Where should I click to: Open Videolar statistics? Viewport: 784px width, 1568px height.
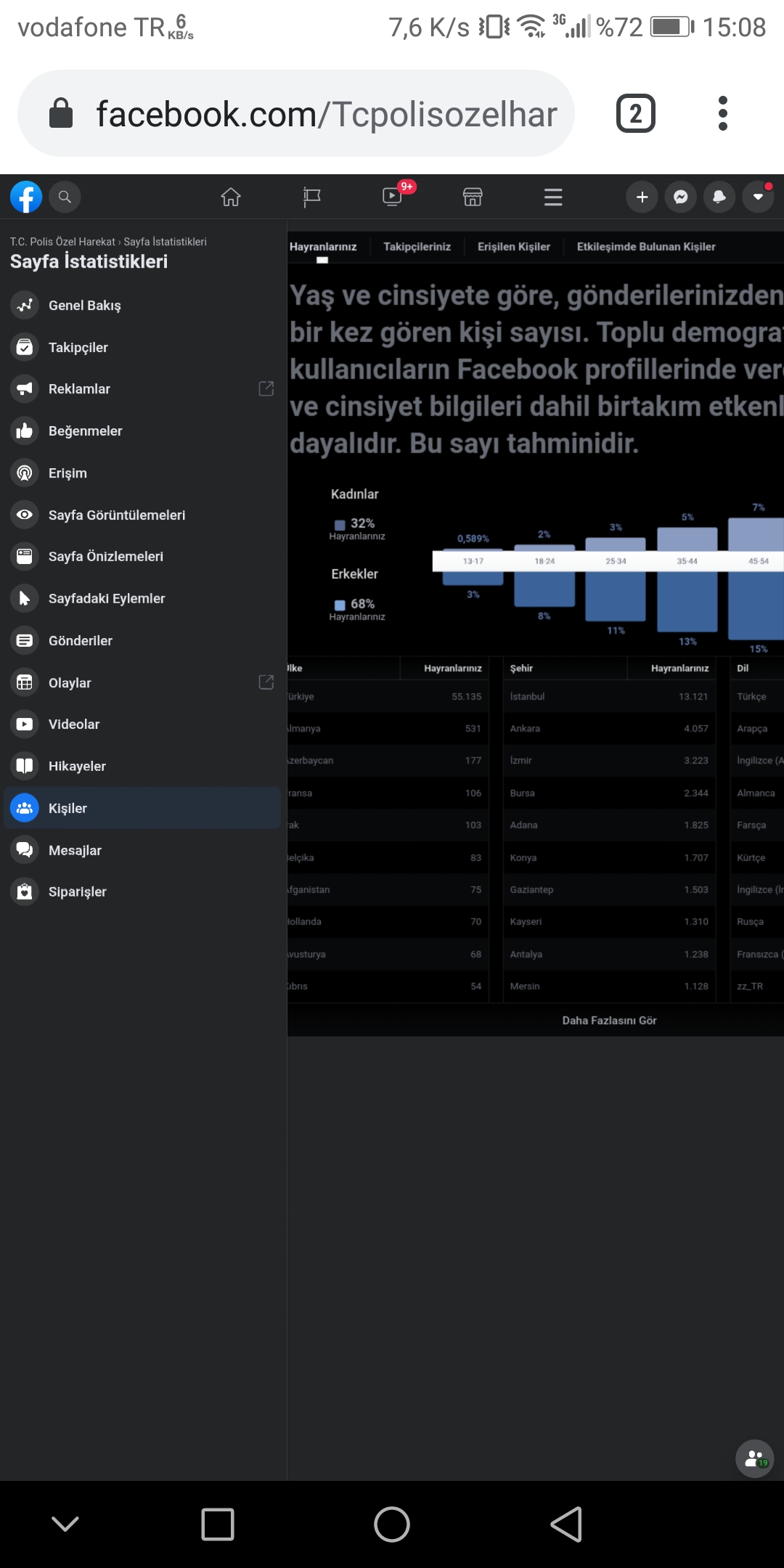point(142,724)
